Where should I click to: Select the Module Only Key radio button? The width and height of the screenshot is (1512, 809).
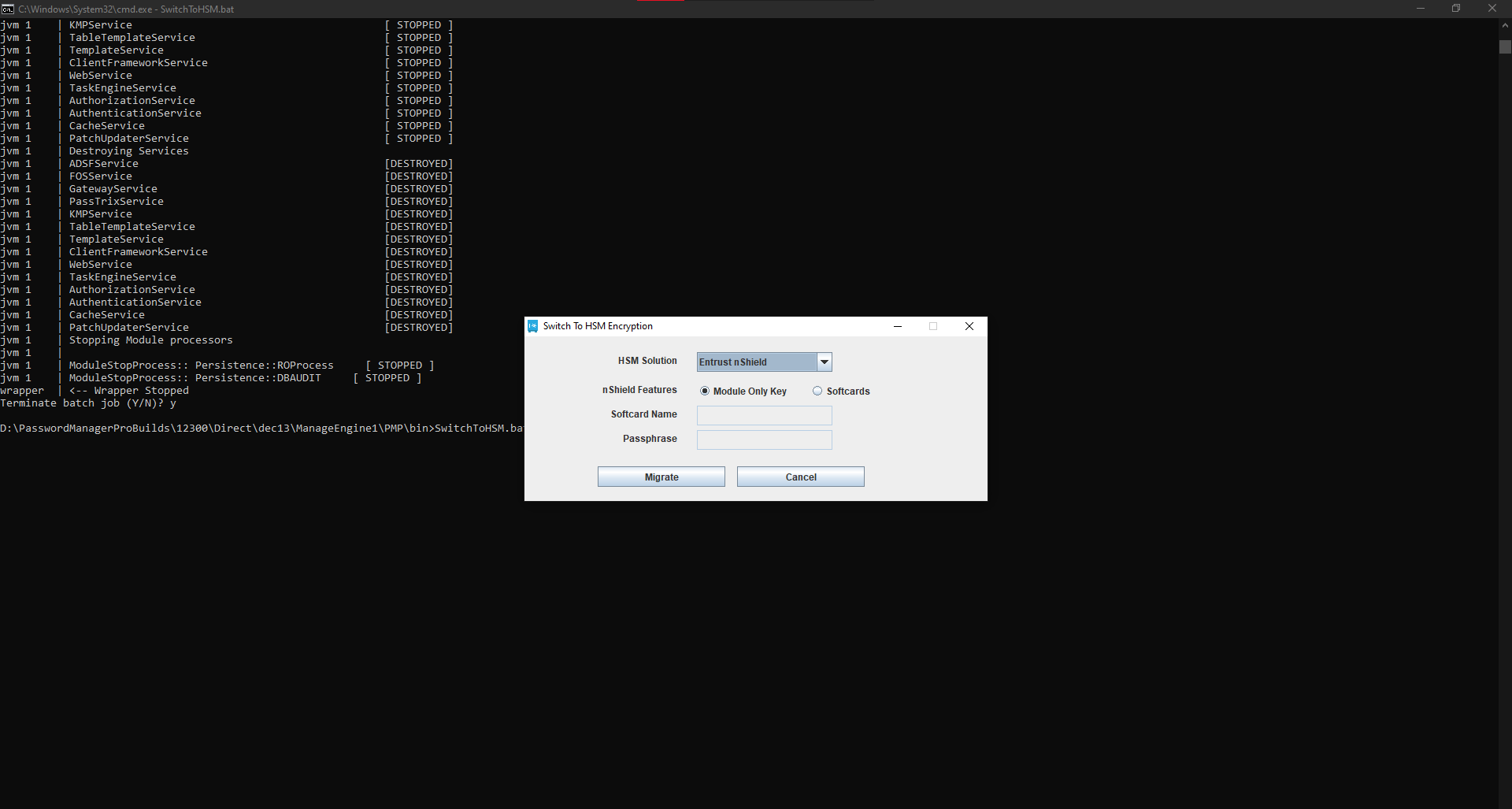tap(705, 392)
